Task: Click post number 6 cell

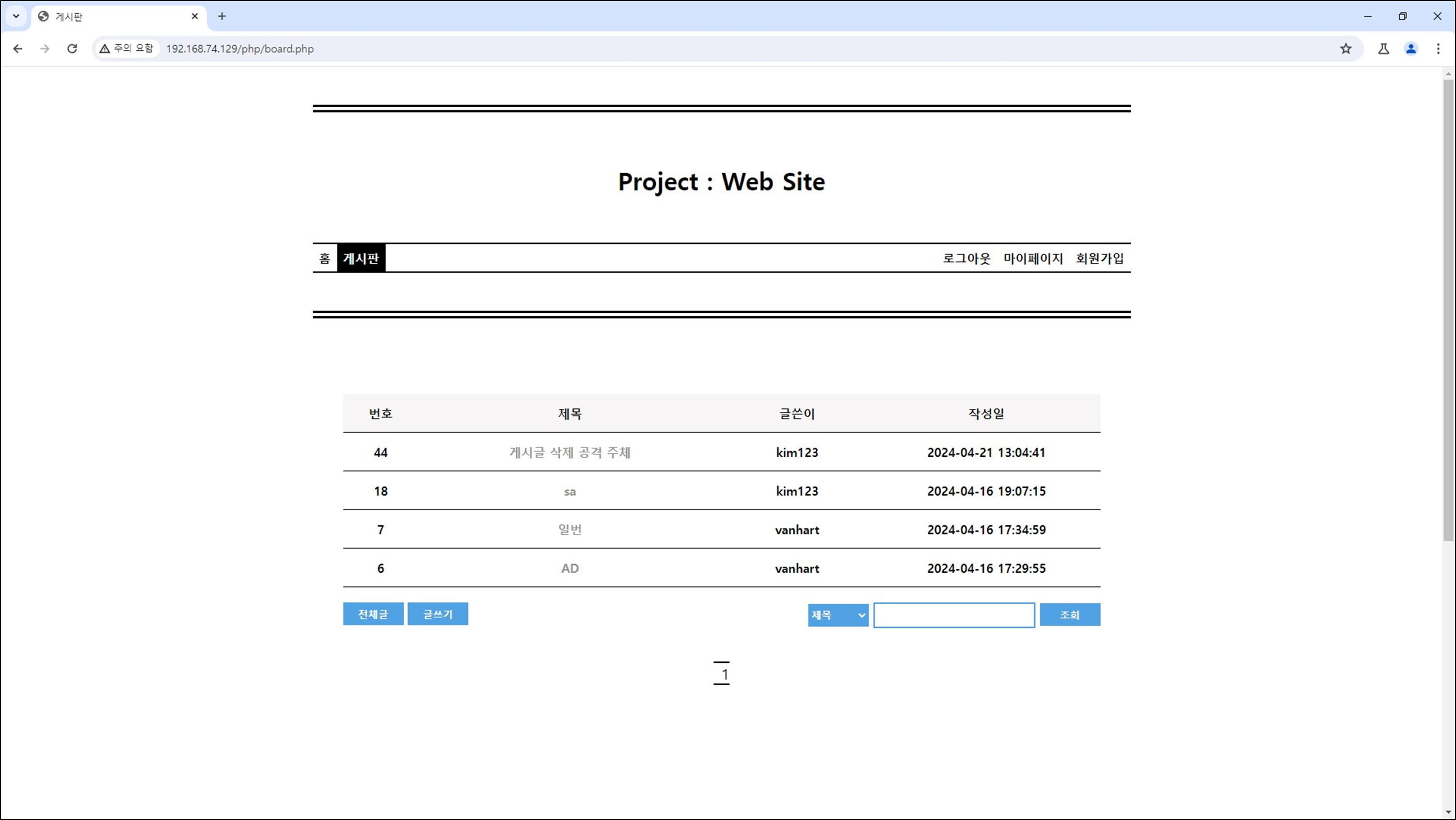Action: click(380, 568)
